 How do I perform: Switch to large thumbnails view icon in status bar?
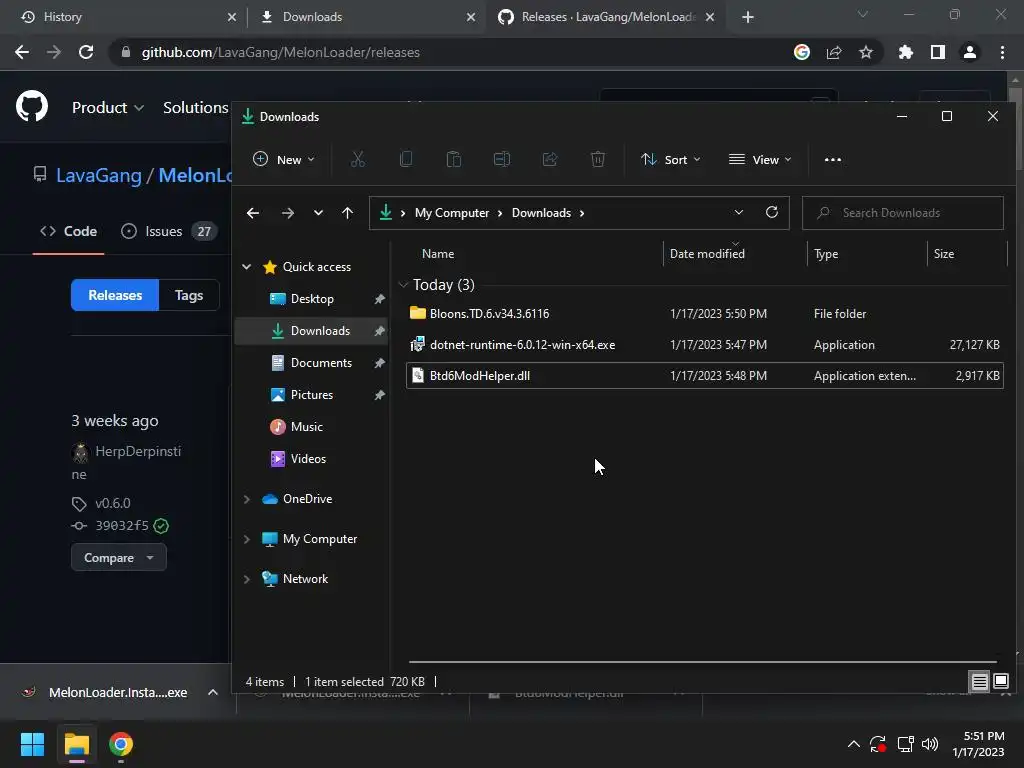click(x=1000, y=682)
